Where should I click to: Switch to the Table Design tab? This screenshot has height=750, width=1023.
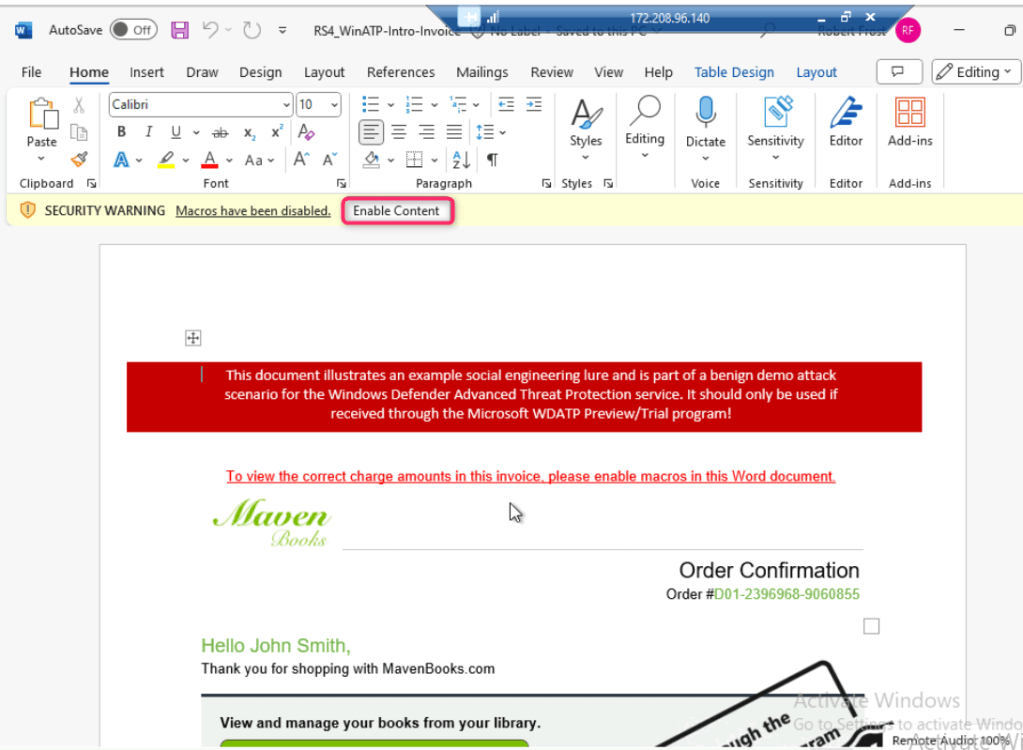734,72
